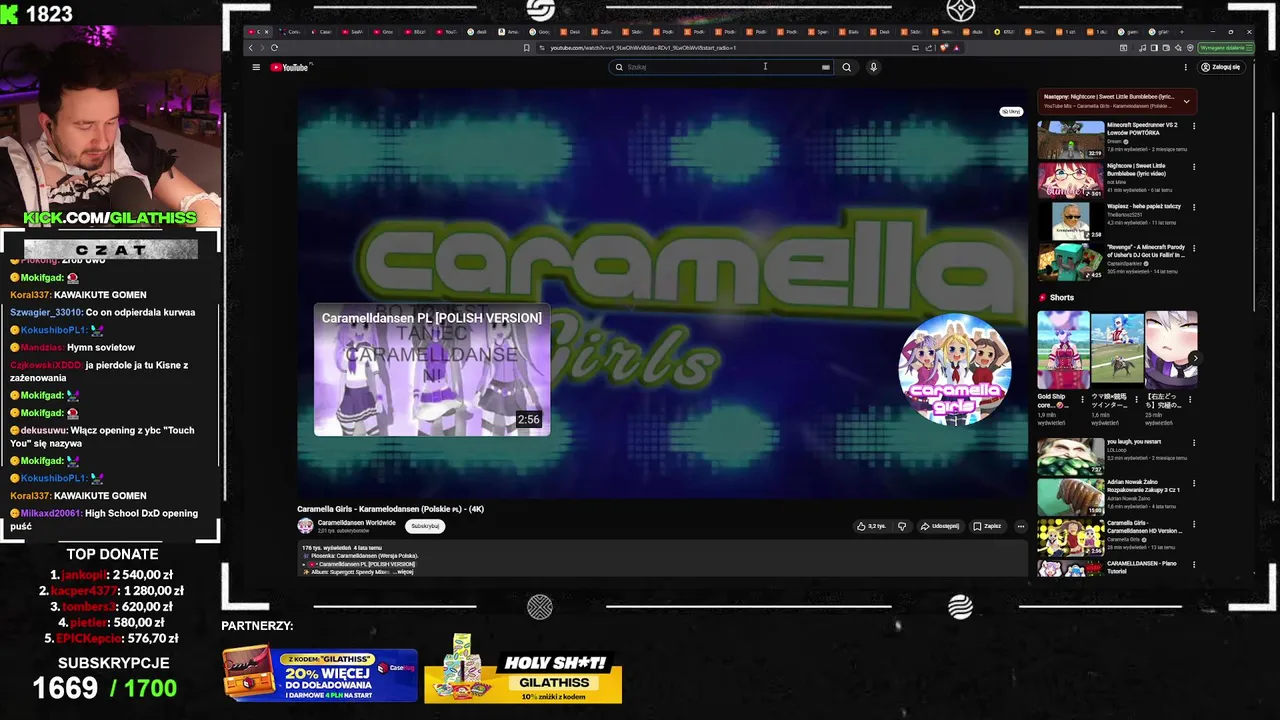Open the Caramelldansen PL [POLISH VERSION] end card
Screen dimensions: 1280x720
(x=432, y=370)
